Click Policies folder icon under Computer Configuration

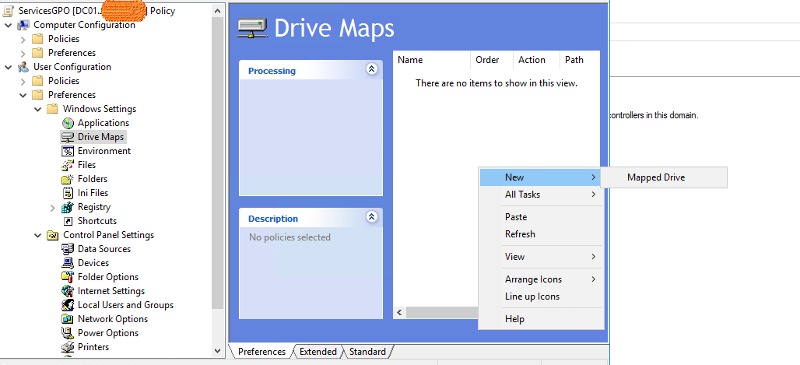38,39
